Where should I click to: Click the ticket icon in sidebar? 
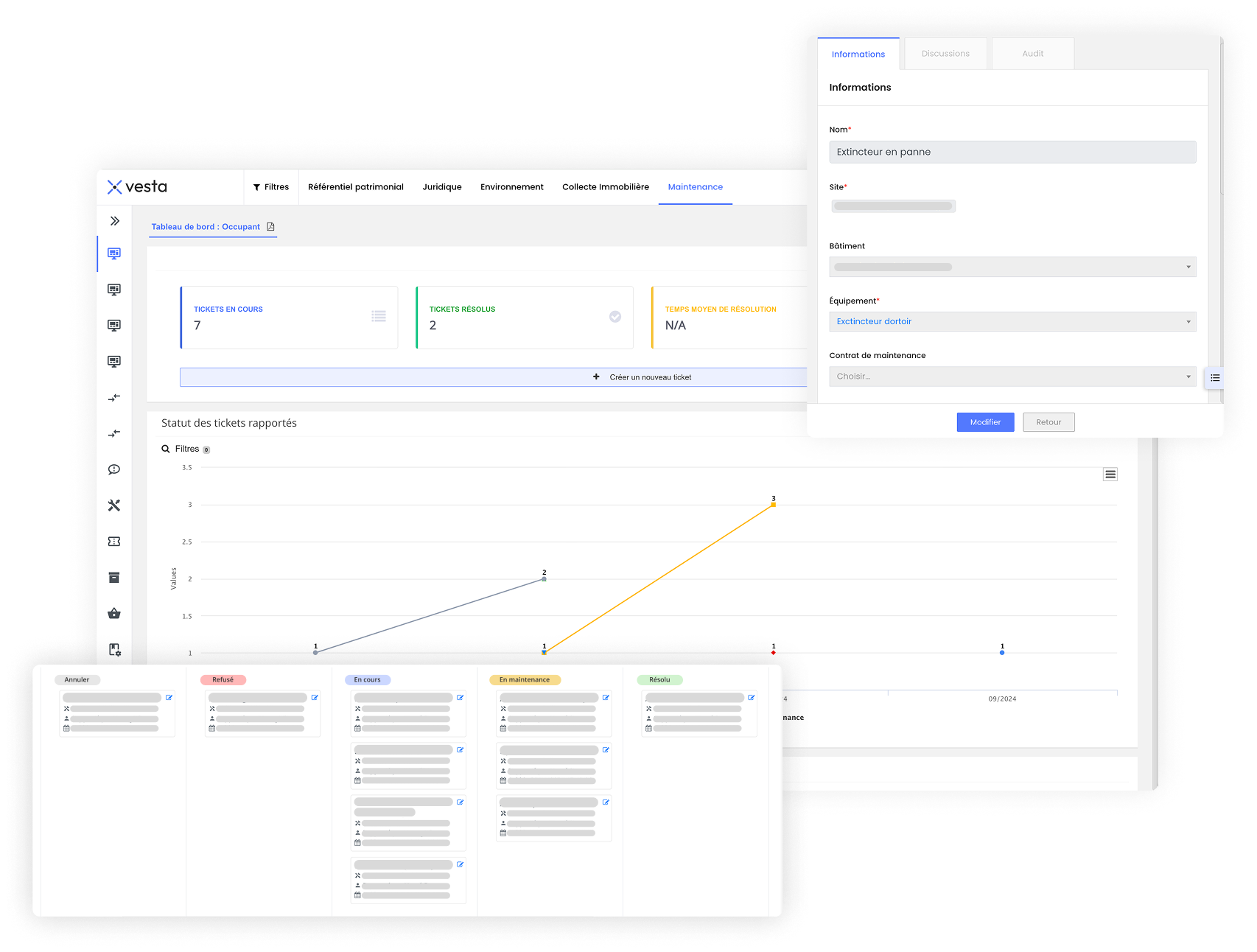pos(114,542)
